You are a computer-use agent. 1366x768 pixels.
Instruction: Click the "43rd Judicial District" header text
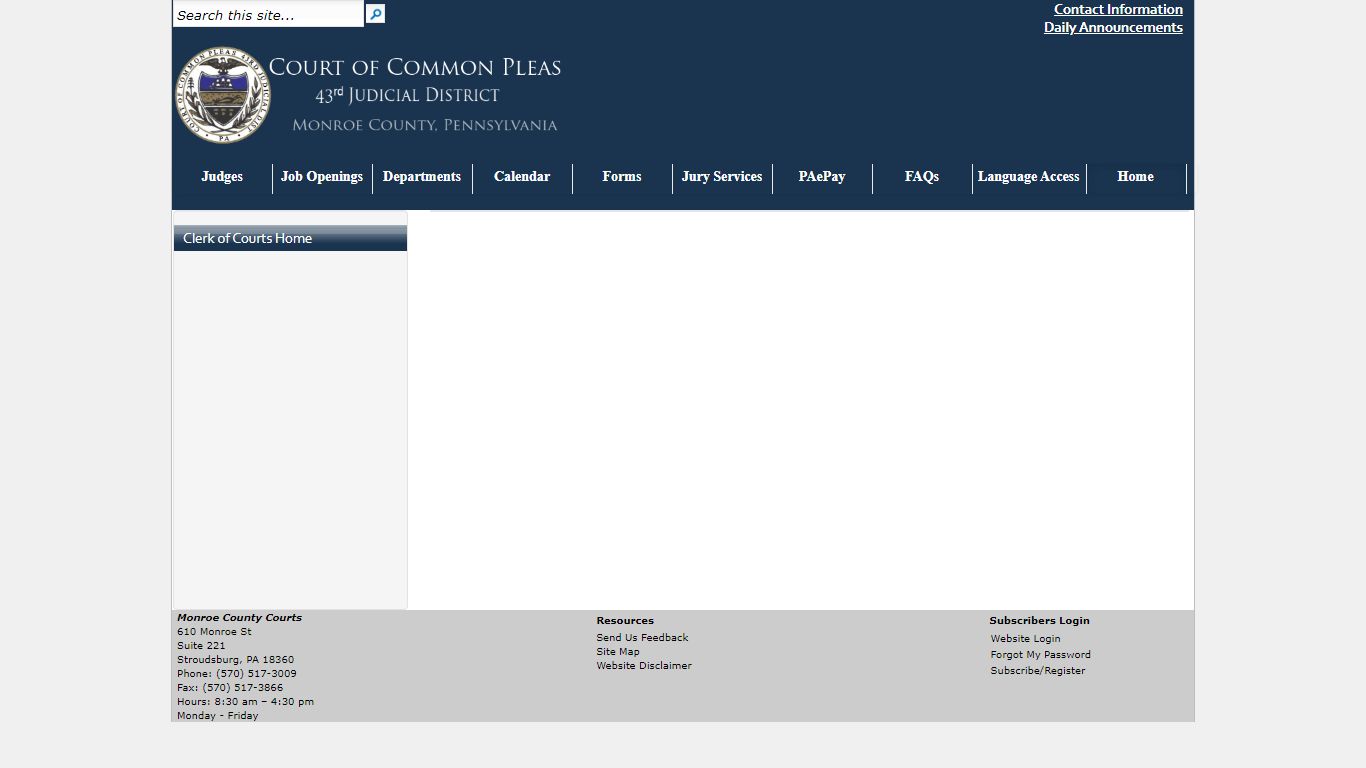pos(408,95)
